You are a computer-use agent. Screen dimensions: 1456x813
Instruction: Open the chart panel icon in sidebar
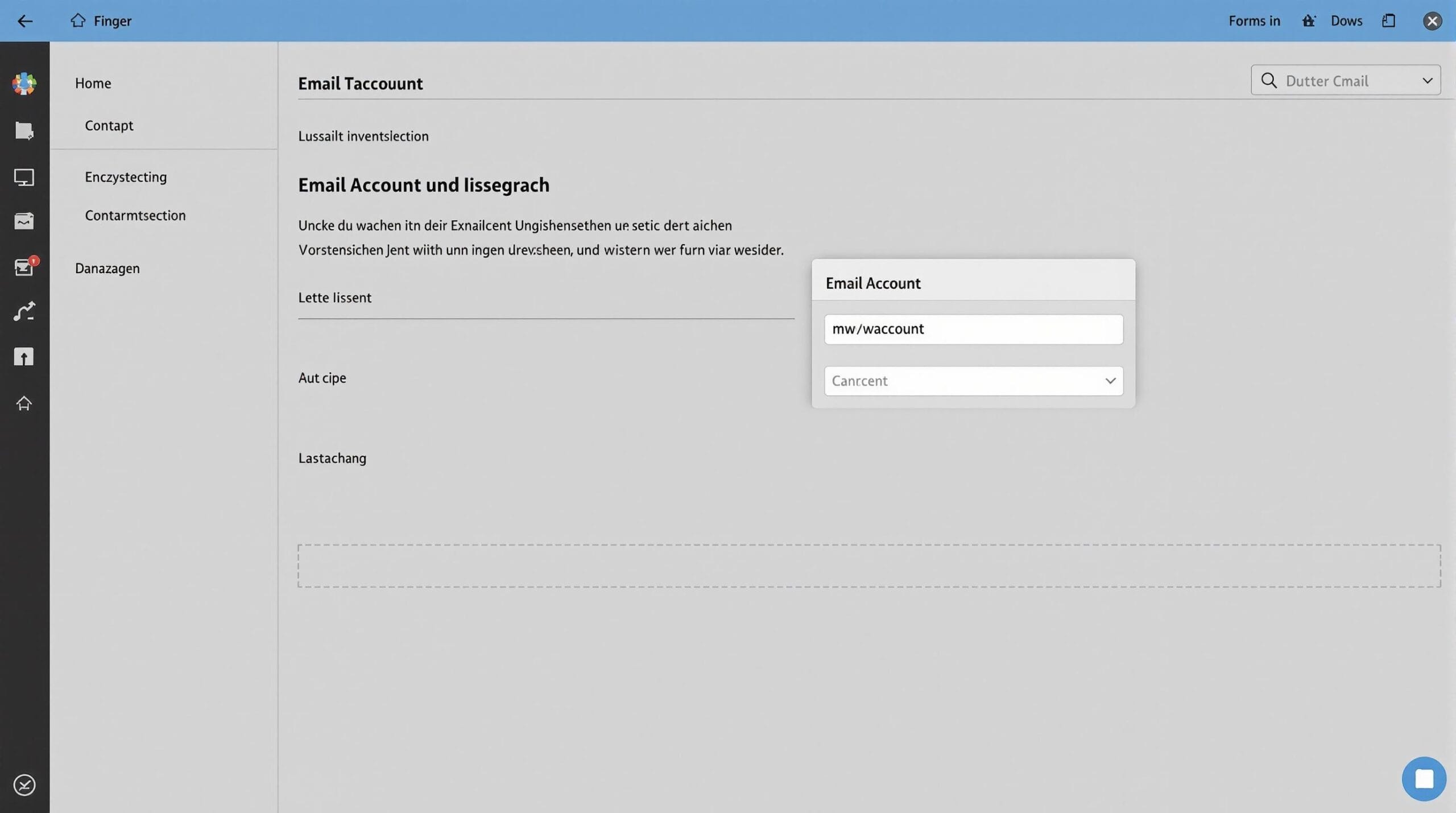[24, 221]
